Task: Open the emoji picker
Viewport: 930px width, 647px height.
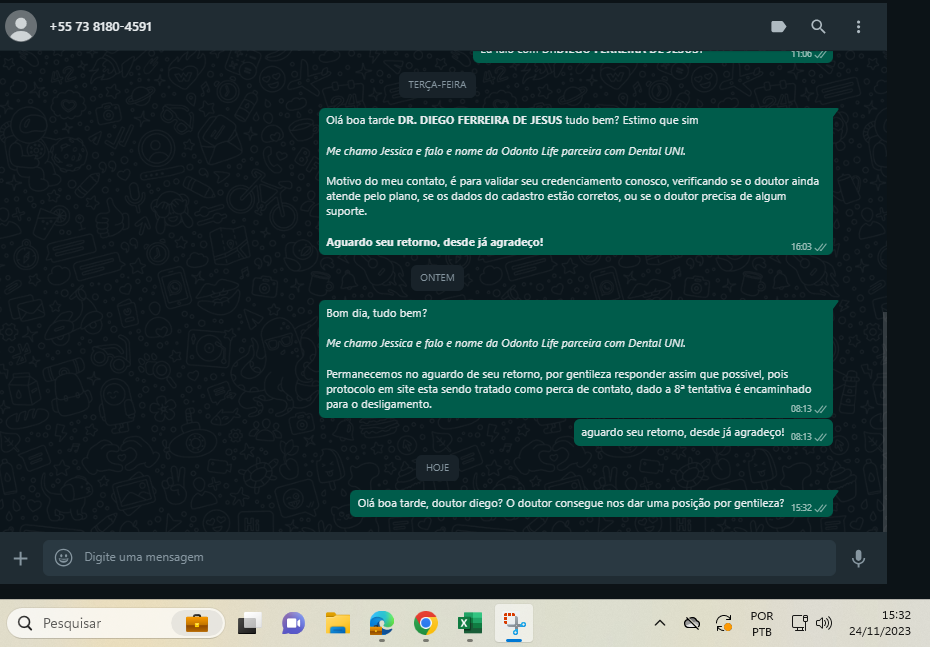Action: click(x=63, y=557)
